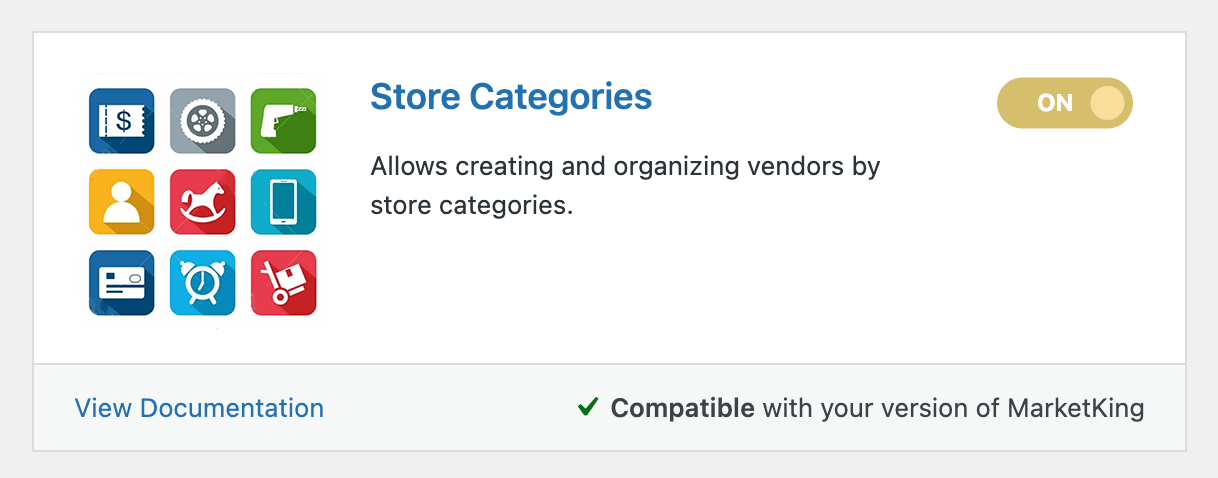
Task: Click the blue credit card icon
Action: point(122,283)
